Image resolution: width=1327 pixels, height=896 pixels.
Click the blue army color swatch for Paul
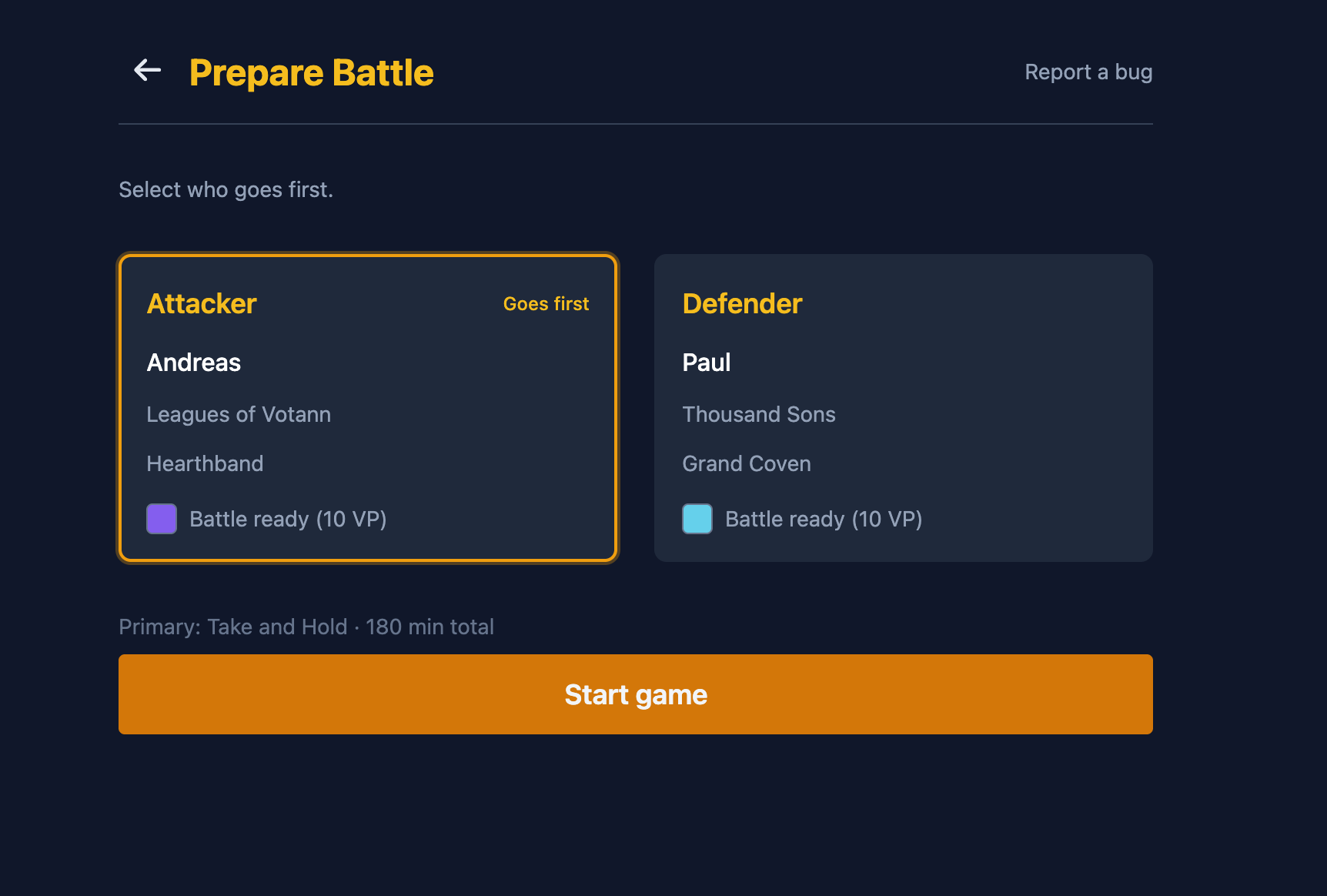696,518
